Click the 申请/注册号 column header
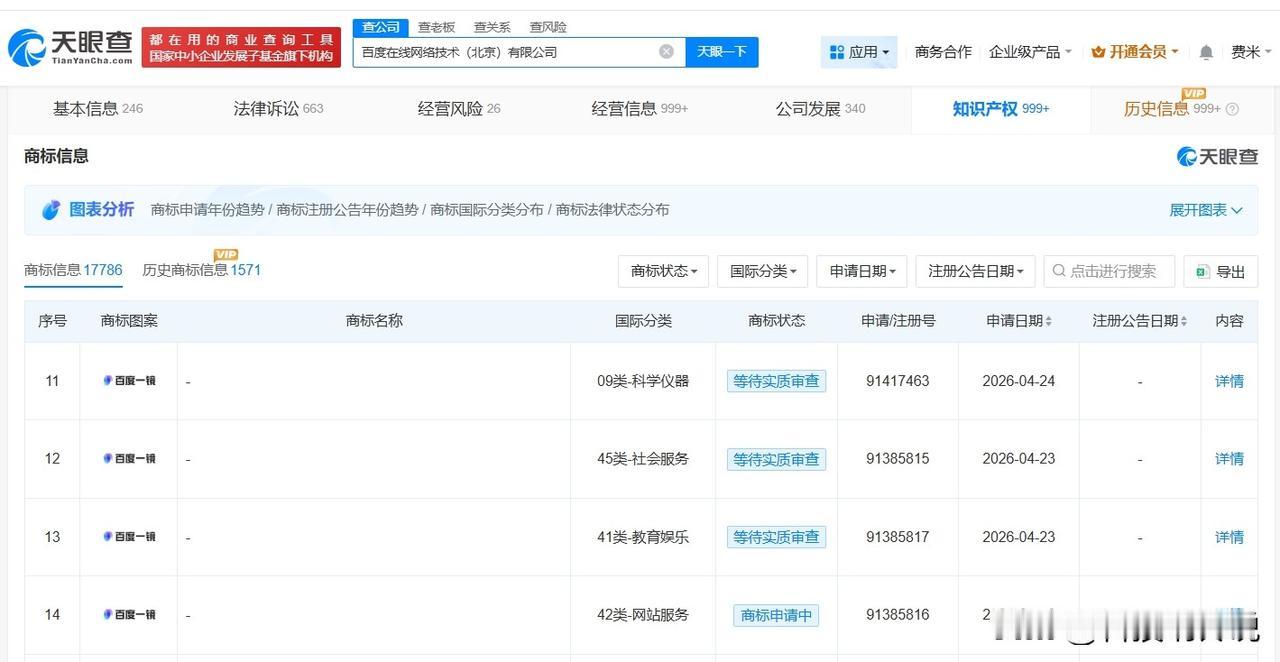The height and width of the screenshot is (662, 1280). [x=898, y=321]
